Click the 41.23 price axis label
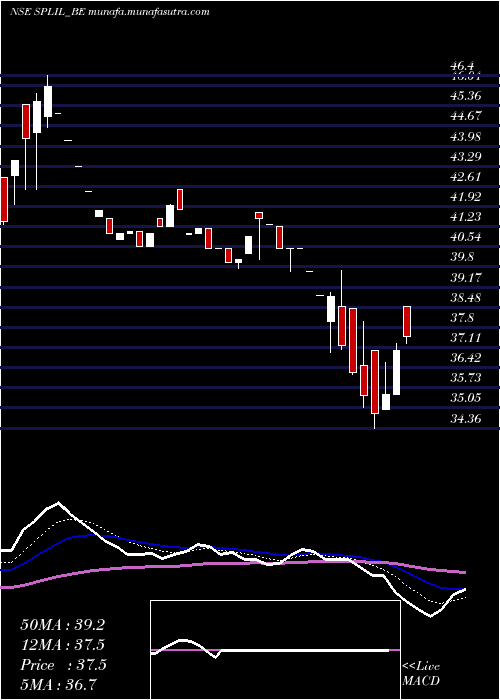 466,217
